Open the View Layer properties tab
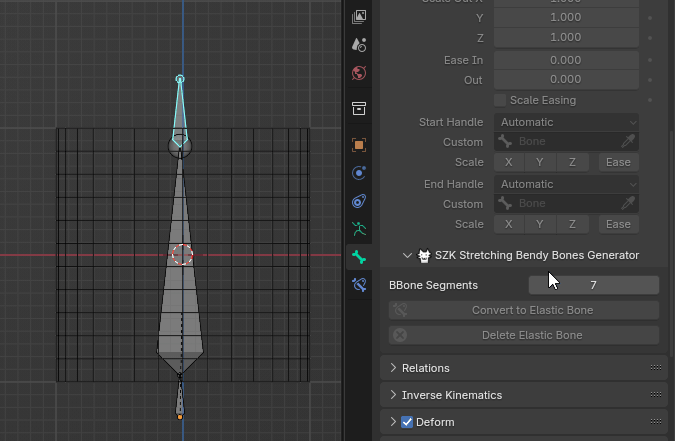 pyautogui.click(x=359, y=17)
